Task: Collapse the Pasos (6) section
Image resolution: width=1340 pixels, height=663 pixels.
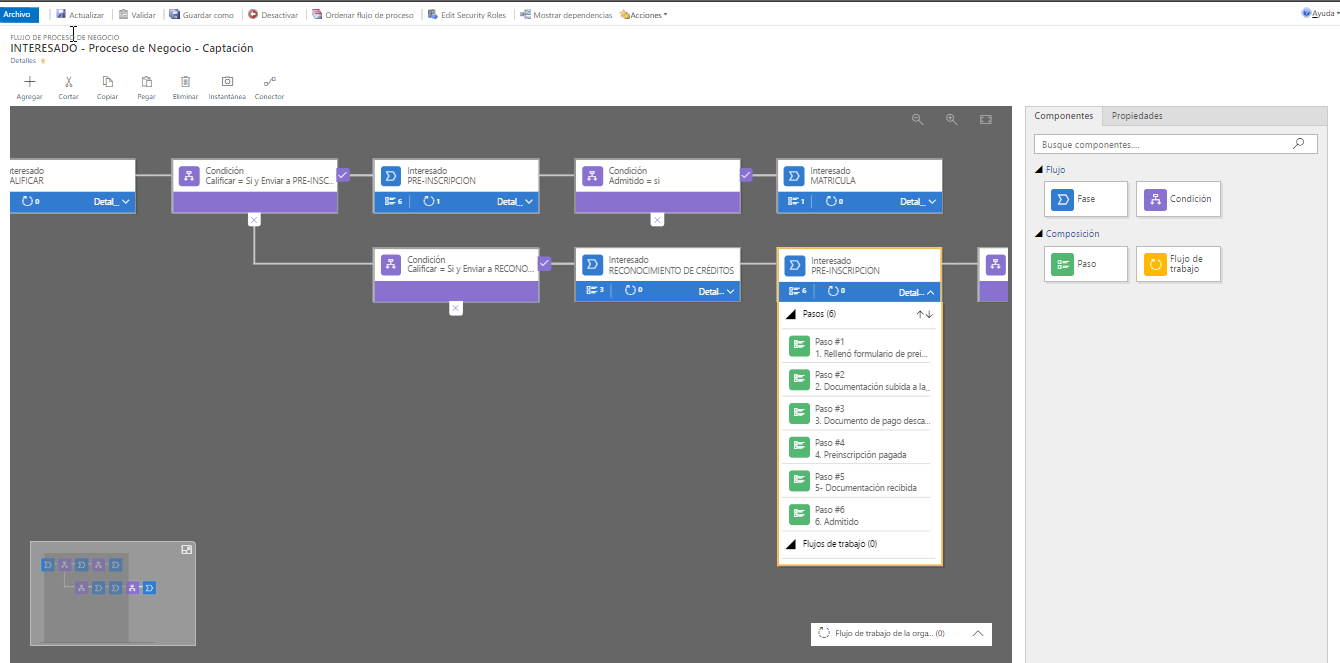Action: click(x=791, y=314)
